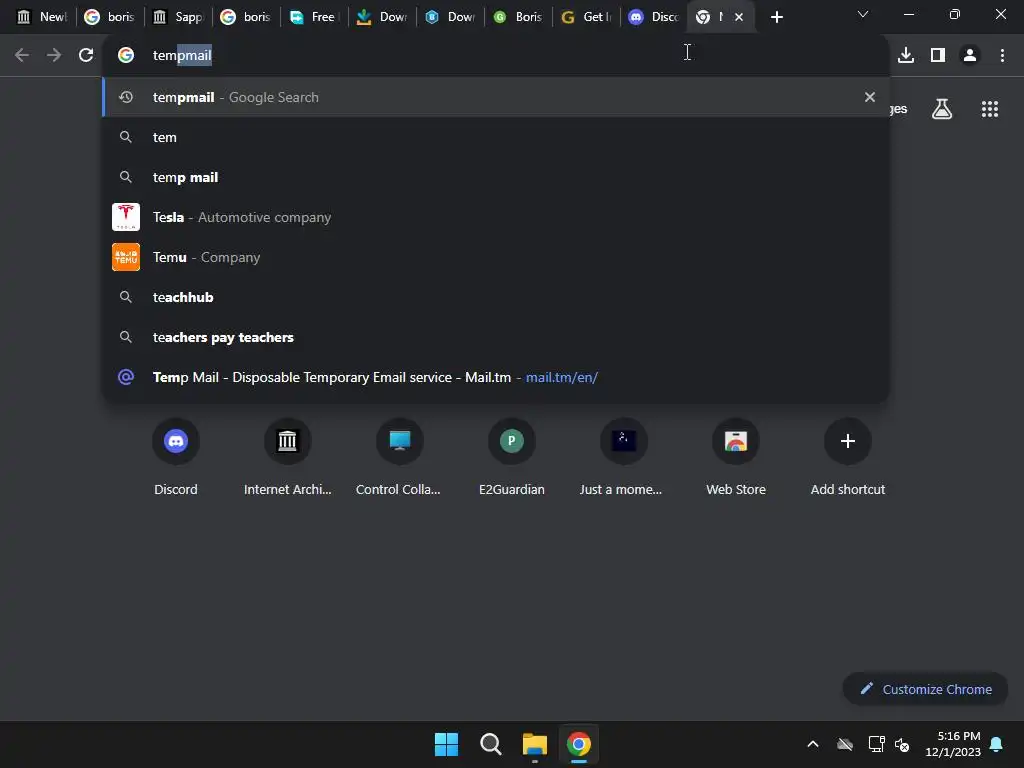Open the Mail.tm Temp Mail suggestion
Screen dimensions: 1024x768
496,377
